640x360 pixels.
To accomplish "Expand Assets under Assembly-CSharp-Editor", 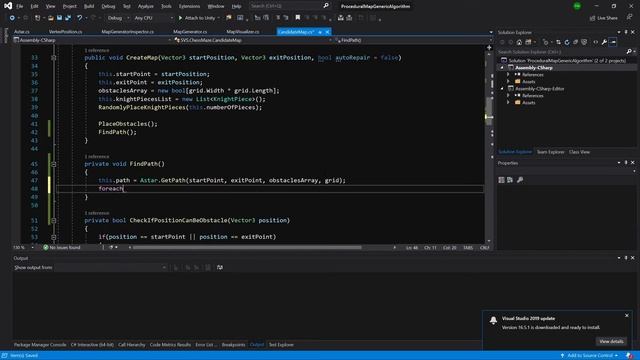I will (508, 102).
